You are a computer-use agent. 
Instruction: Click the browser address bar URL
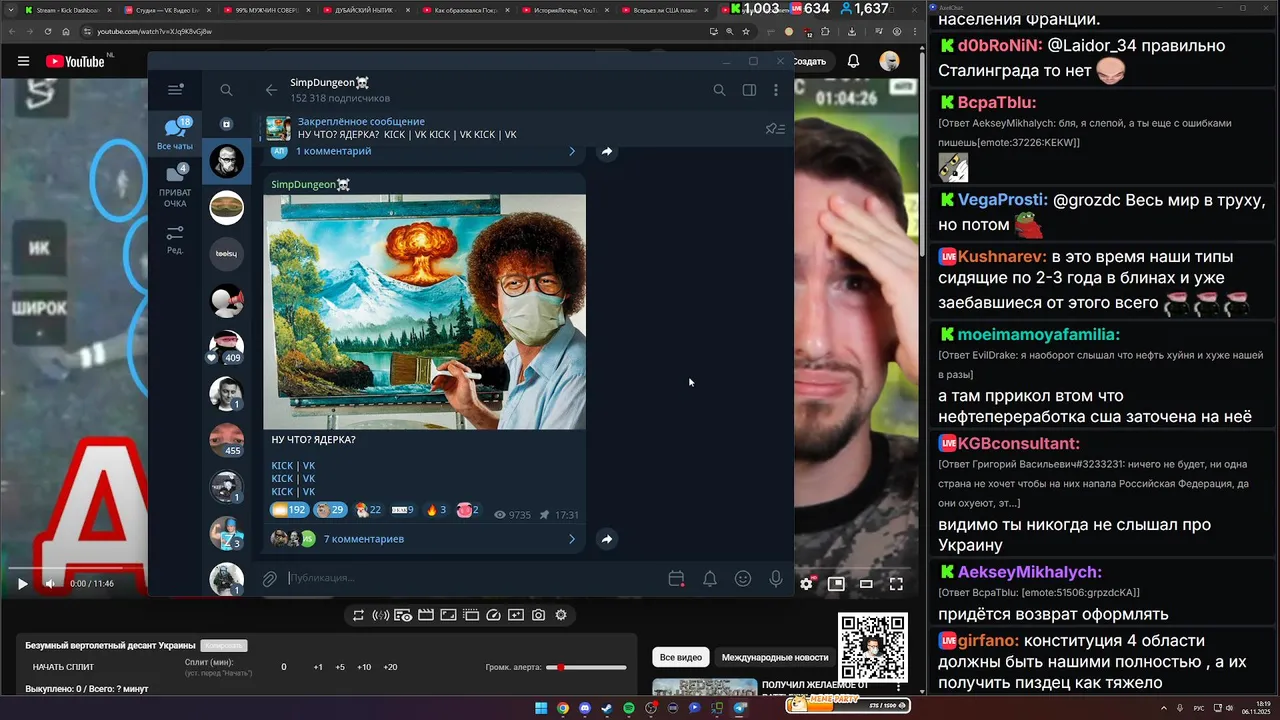click(155, 31)
